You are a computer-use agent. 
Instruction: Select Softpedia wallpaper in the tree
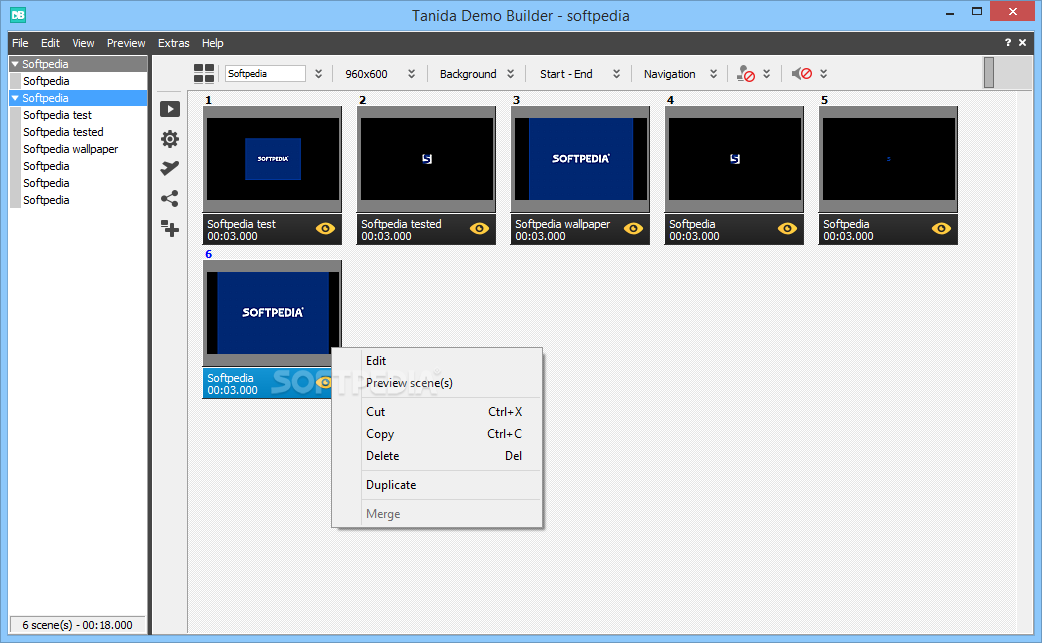tap(70, 149)
